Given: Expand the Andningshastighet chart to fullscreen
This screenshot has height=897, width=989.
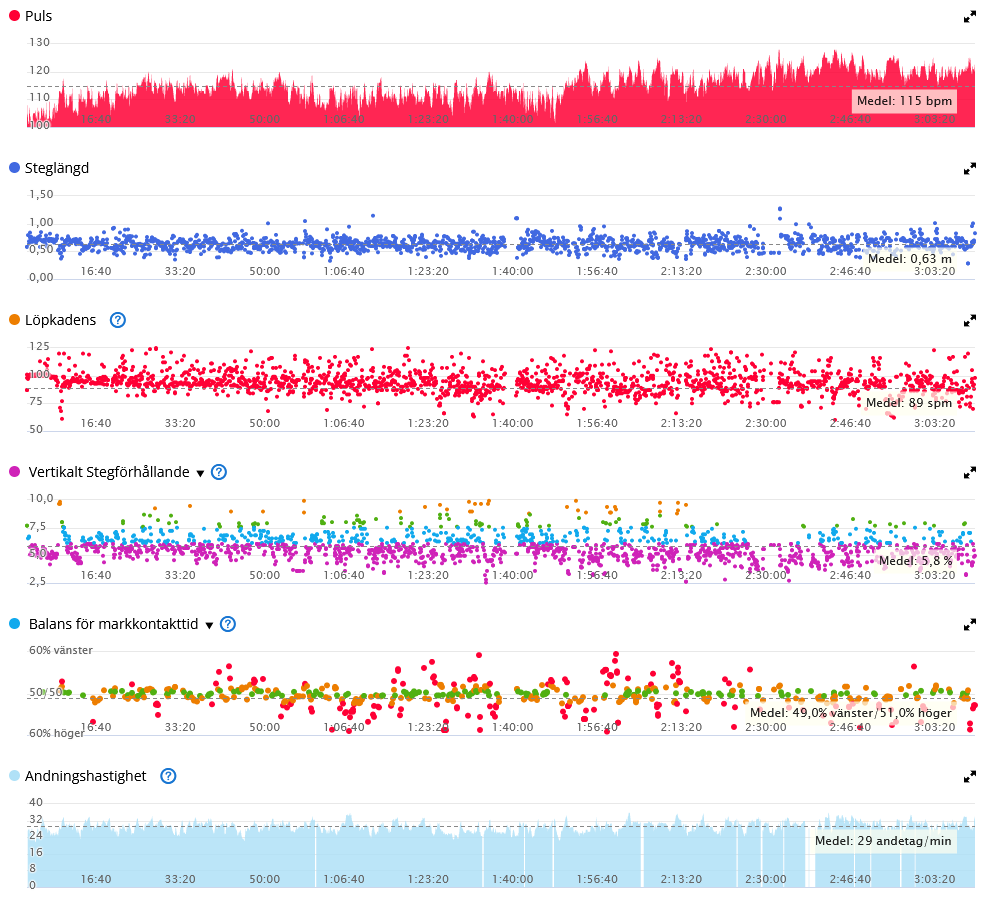Looking at the screenshot, I should point(969,777).
